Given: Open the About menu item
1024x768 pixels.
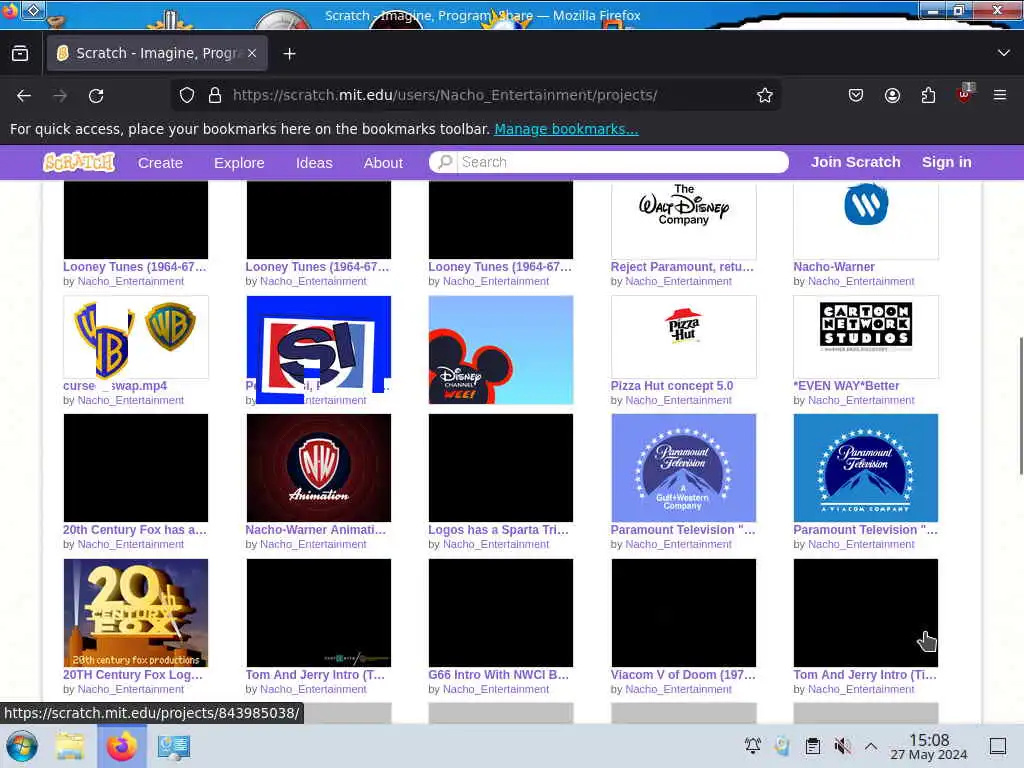Looking at the screenshot, I should tap(383, 163).
